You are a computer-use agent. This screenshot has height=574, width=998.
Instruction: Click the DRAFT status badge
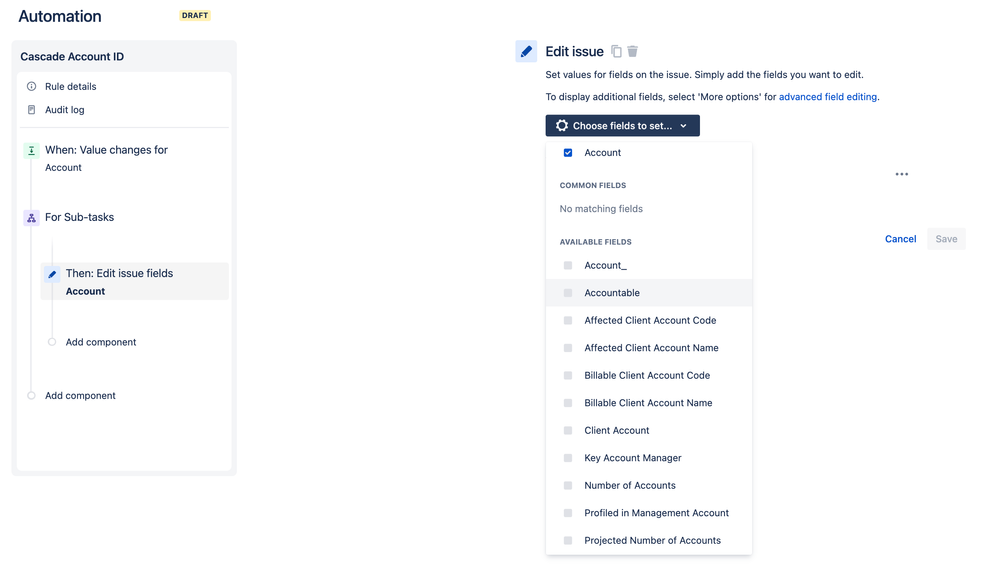(x=195, y=15)
